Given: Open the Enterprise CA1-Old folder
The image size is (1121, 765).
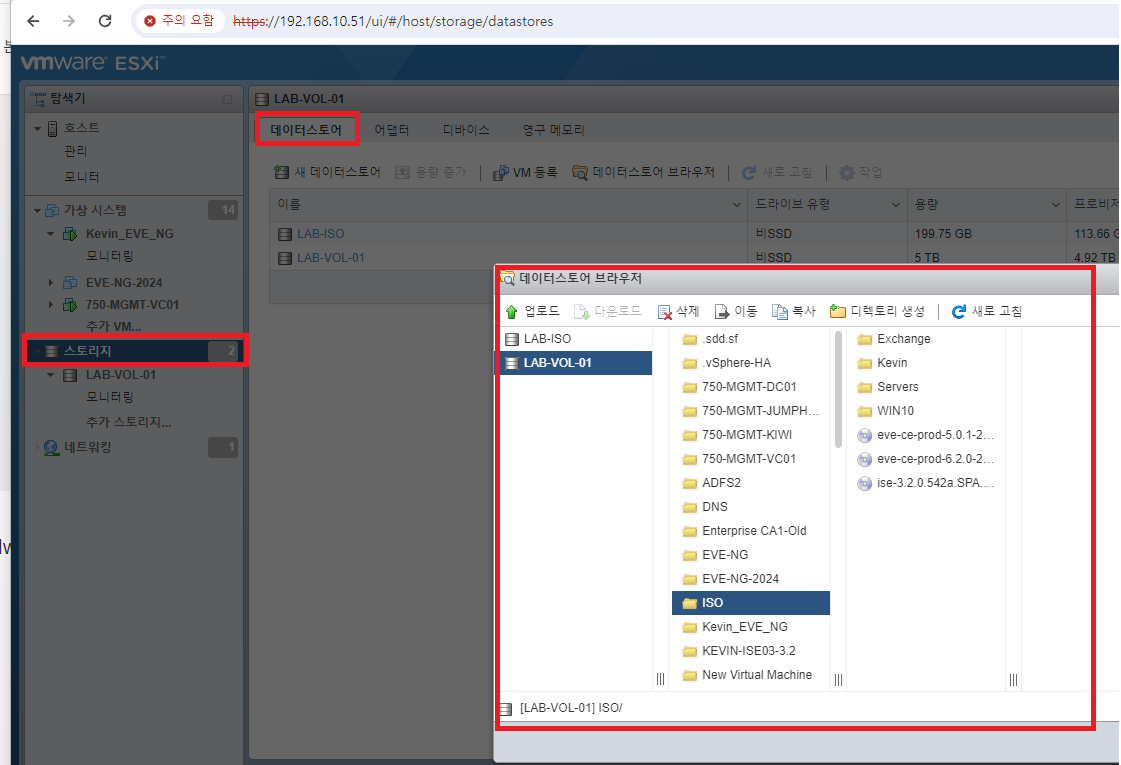Looking at the screenshot, I should click(x=751, y=531).
